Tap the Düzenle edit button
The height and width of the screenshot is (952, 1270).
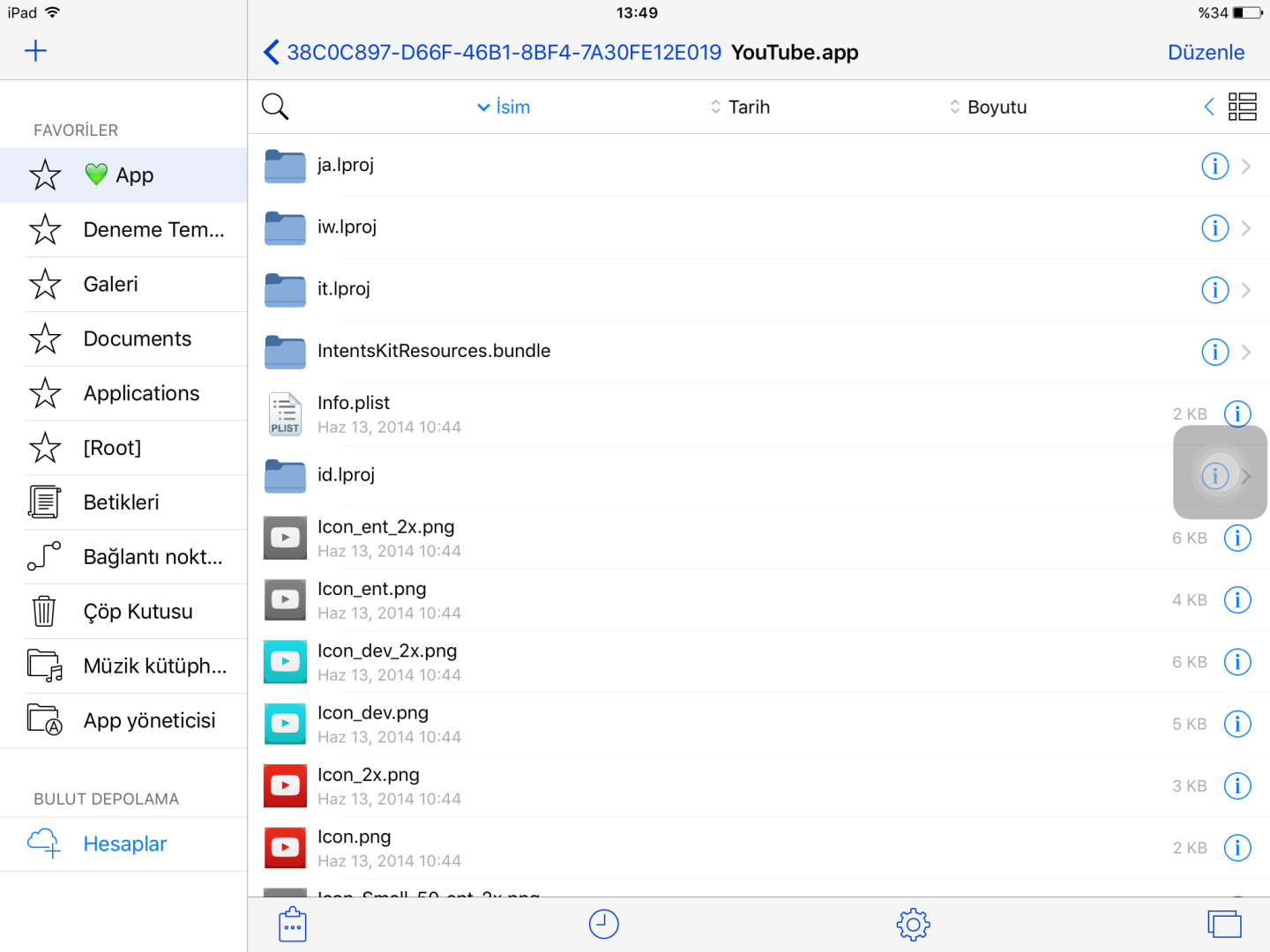(x=1206, y=53)
